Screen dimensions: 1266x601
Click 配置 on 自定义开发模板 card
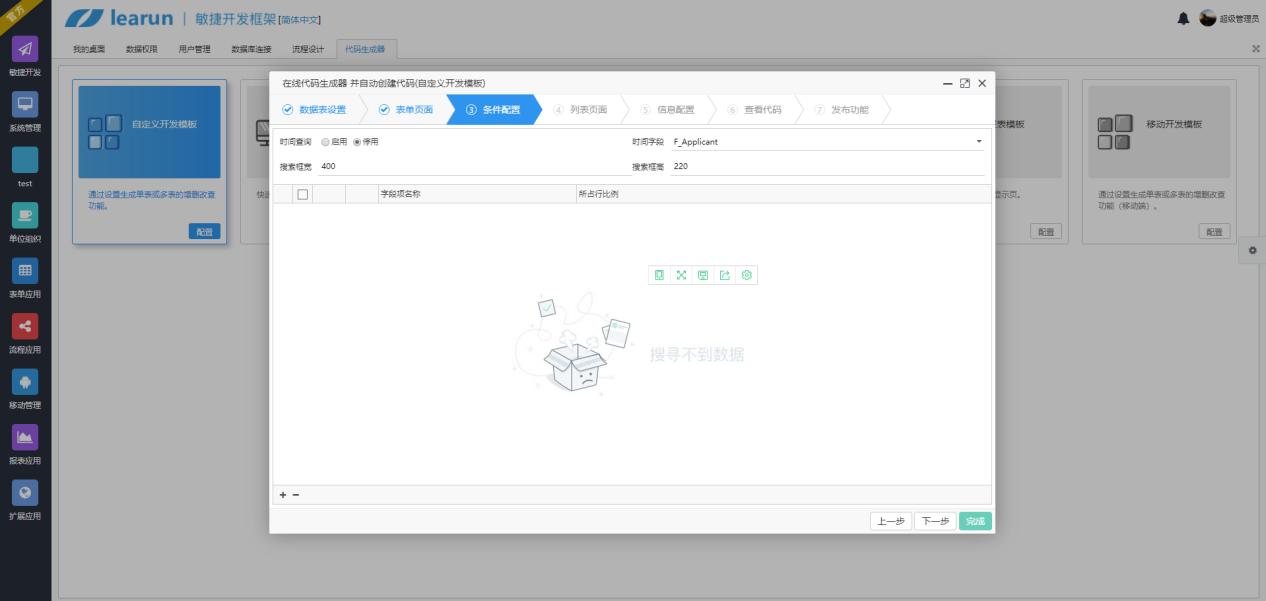(x=204, y=232)
